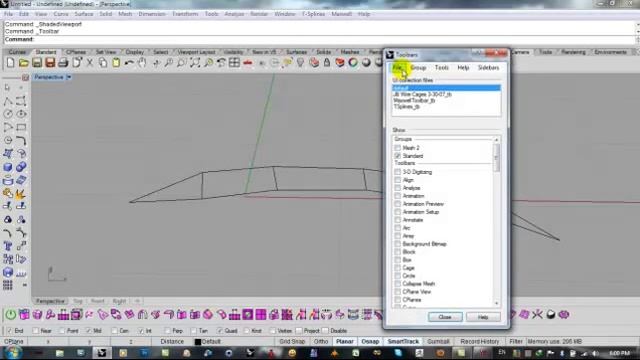This screenshot has height=360, width=640.
Task: Click the four-viewport layout icon
Action: coord(234,63)
